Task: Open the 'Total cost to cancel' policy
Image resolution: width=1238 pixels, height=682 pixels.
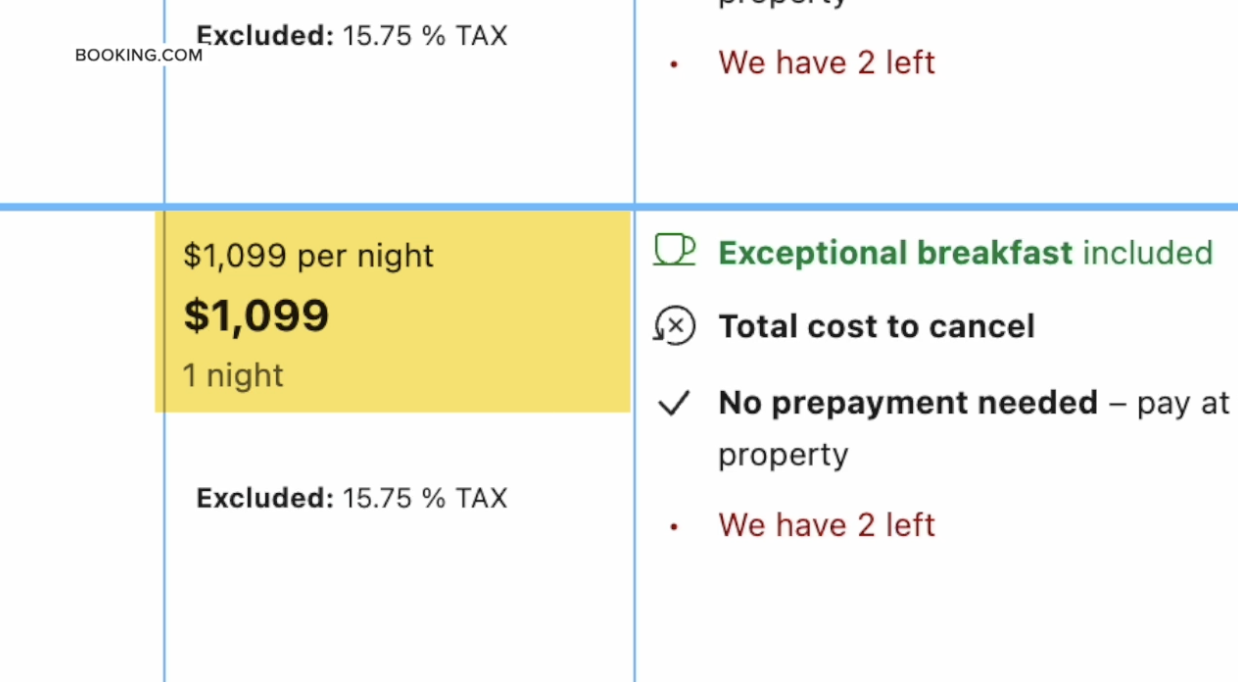Action: 876,327
